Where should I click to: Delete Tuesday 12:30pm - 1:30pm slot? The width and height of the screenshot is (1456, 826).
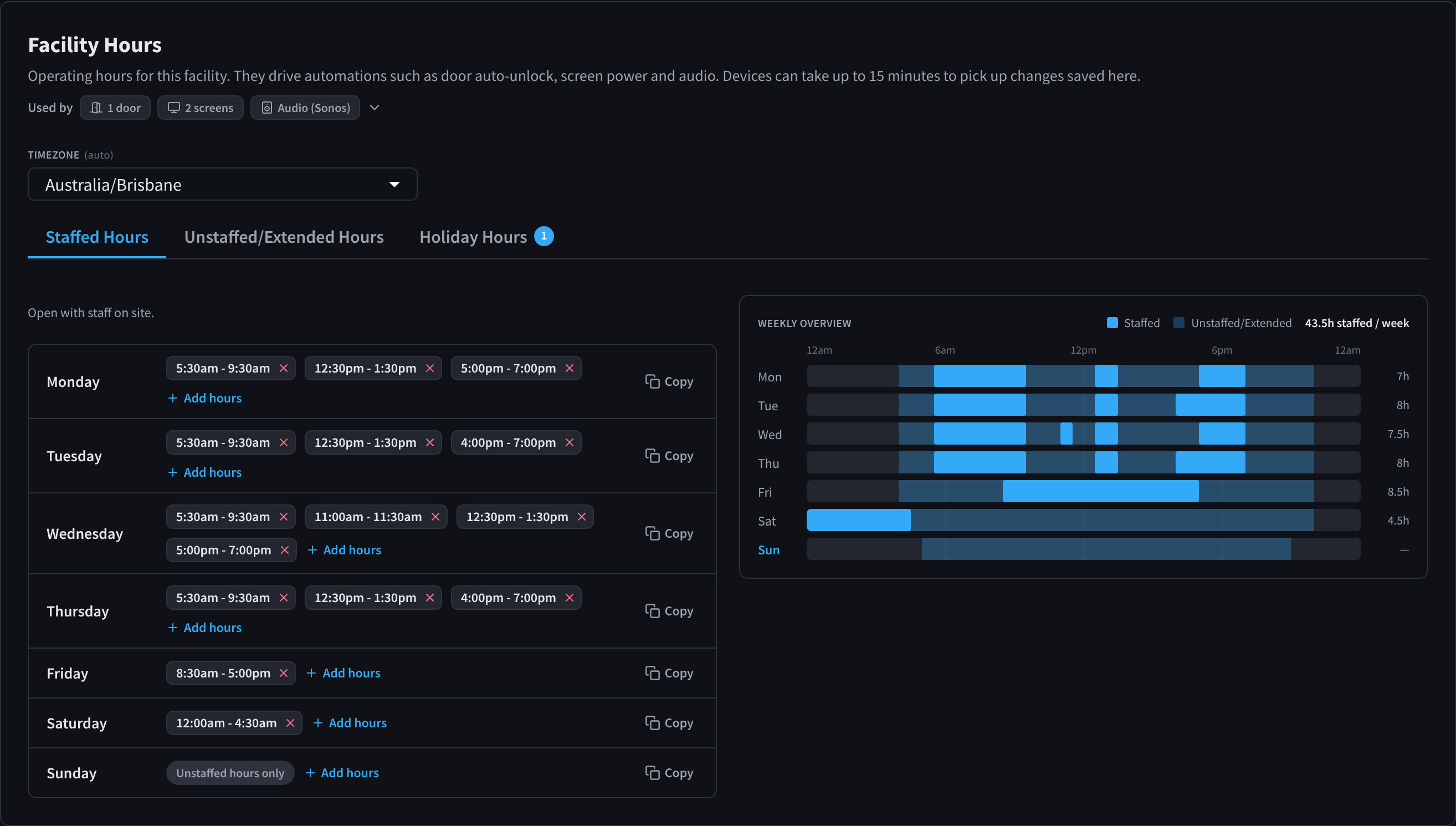pos(430,442)
